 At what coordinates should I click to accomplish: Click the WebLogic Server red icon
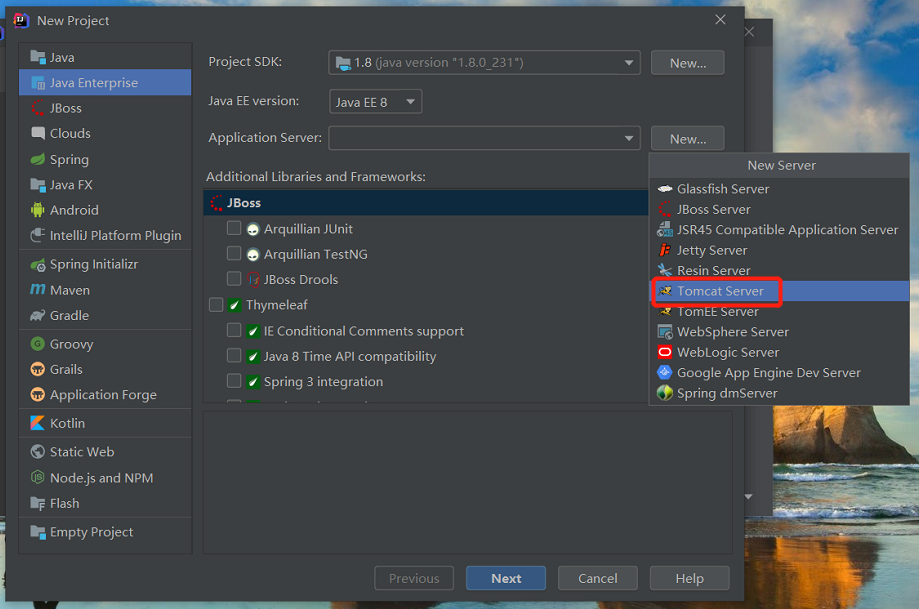coord(665,352)
